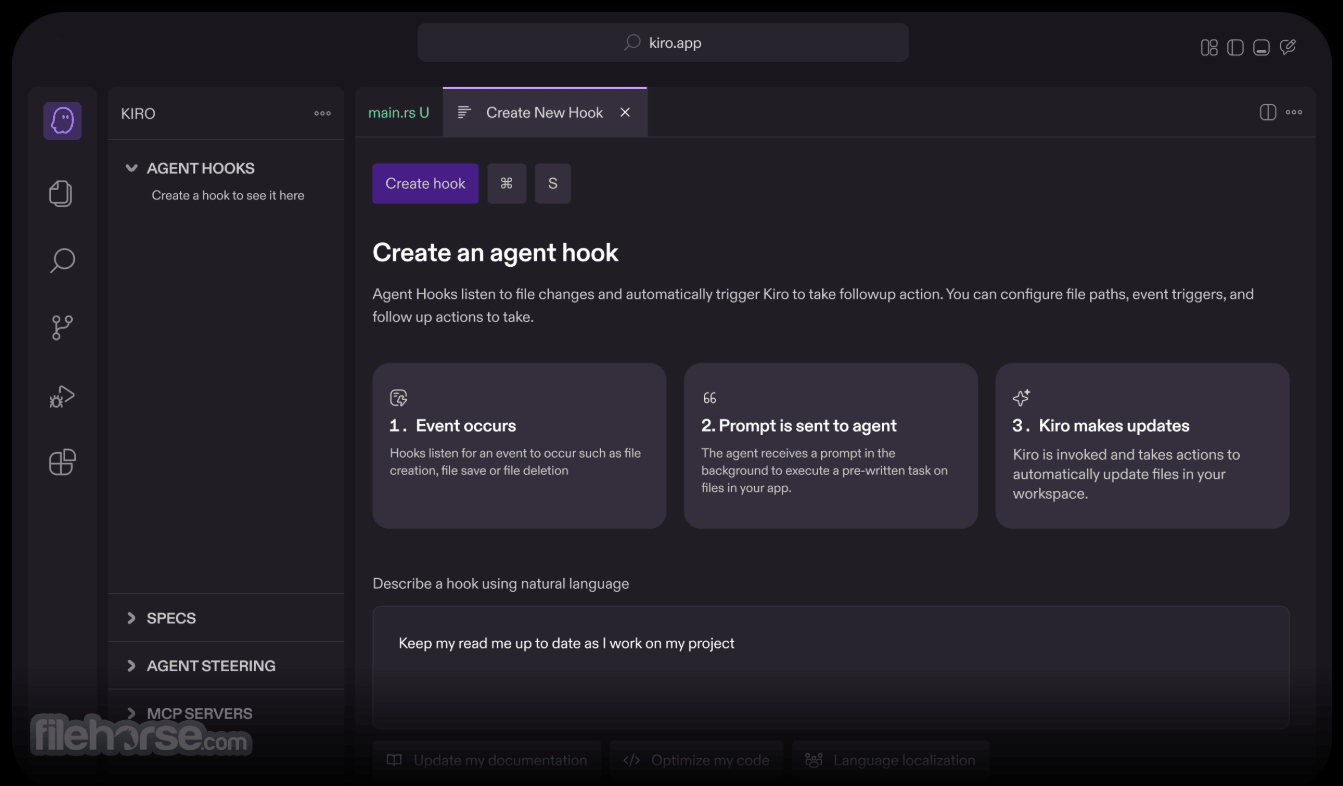Select the Create New Hook tab
1343x786 pixels.
(x=545, y=112)
